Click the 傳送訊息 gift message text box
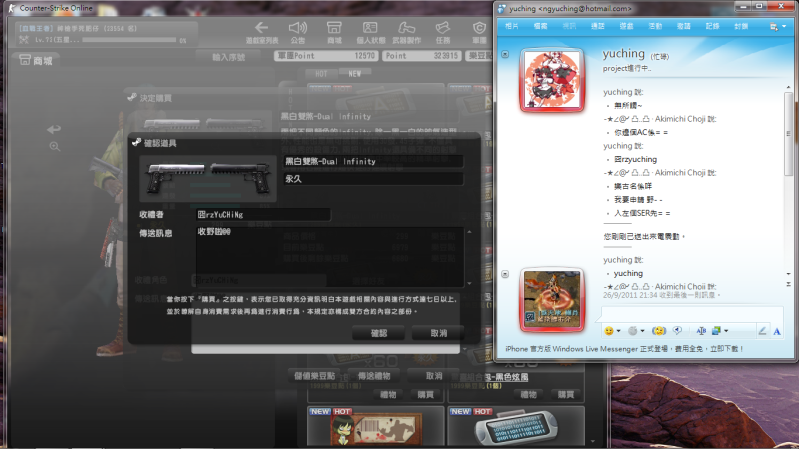The image size is (799, 449). point(329,257)
